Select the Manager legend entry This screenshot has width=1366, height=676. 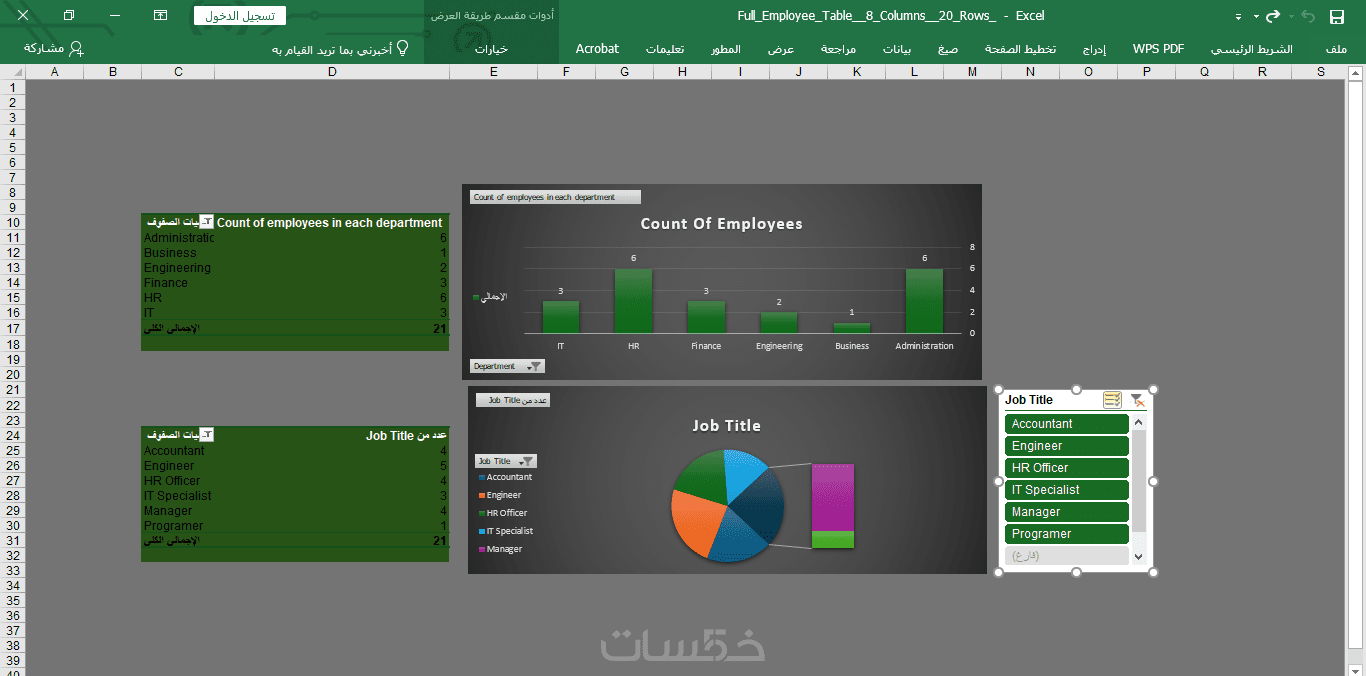click(x=500, y=549)
